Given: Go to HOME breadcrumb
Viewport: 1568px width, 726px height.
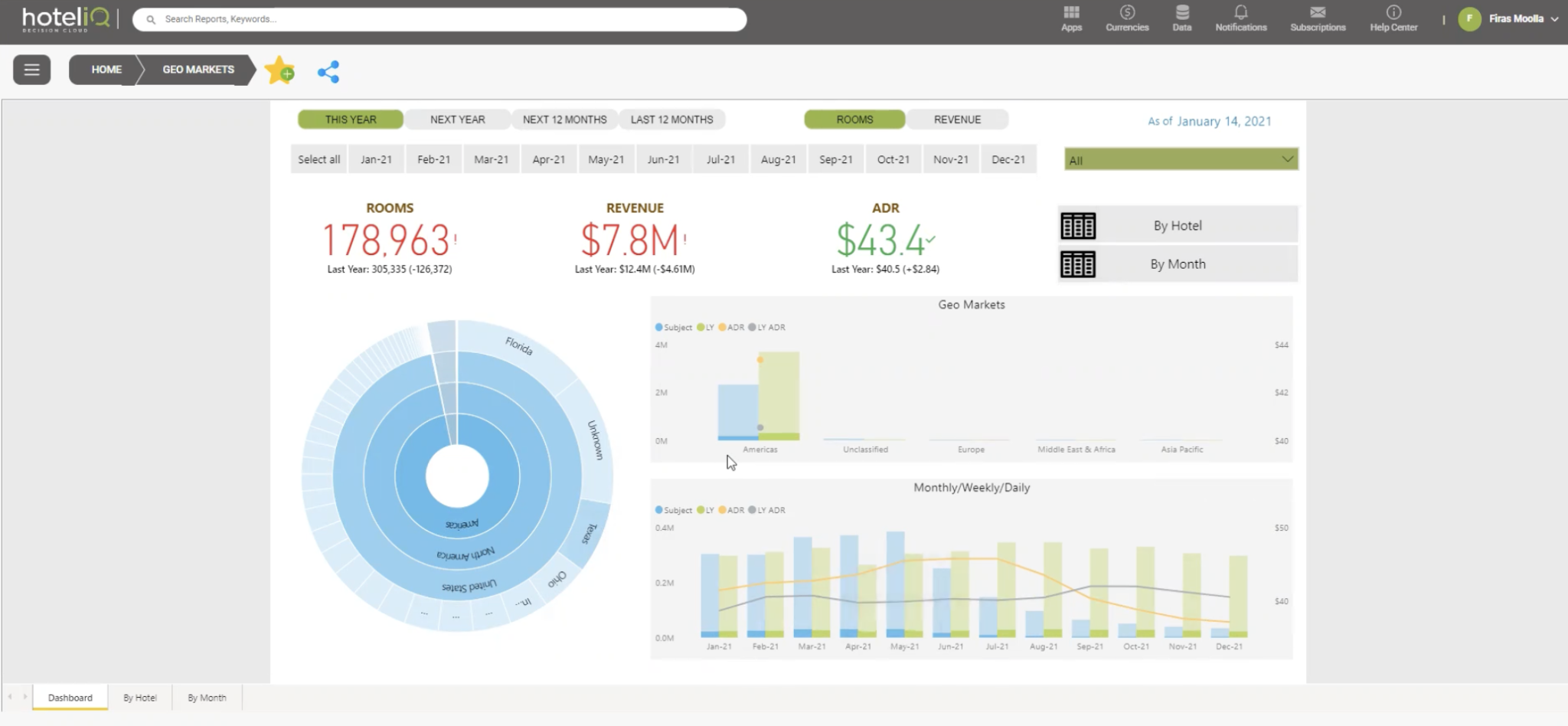Looking at the screenshot, I should (x=106, y=70).
